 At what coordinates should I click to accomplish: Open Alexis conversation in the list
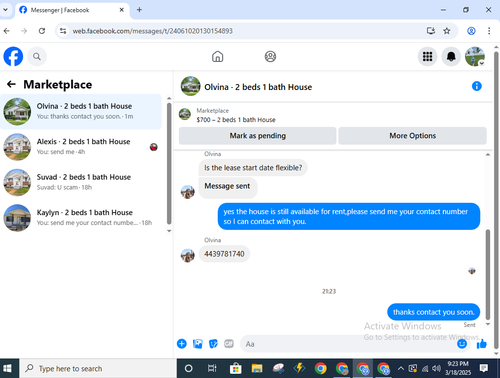click(x=81, y=147)
